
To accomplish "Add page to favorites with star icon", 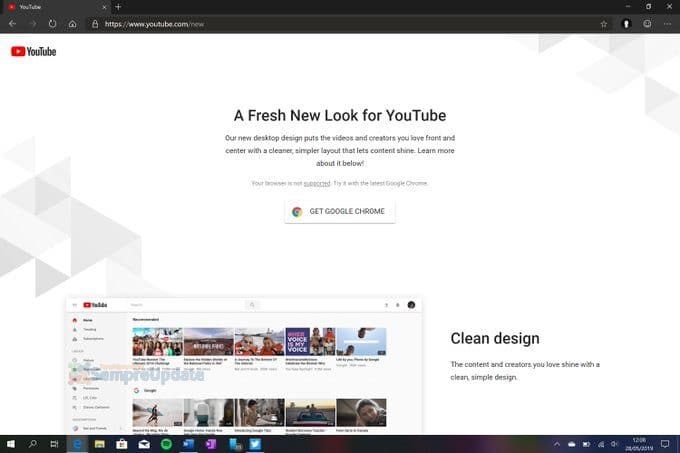I will point(604,24).
